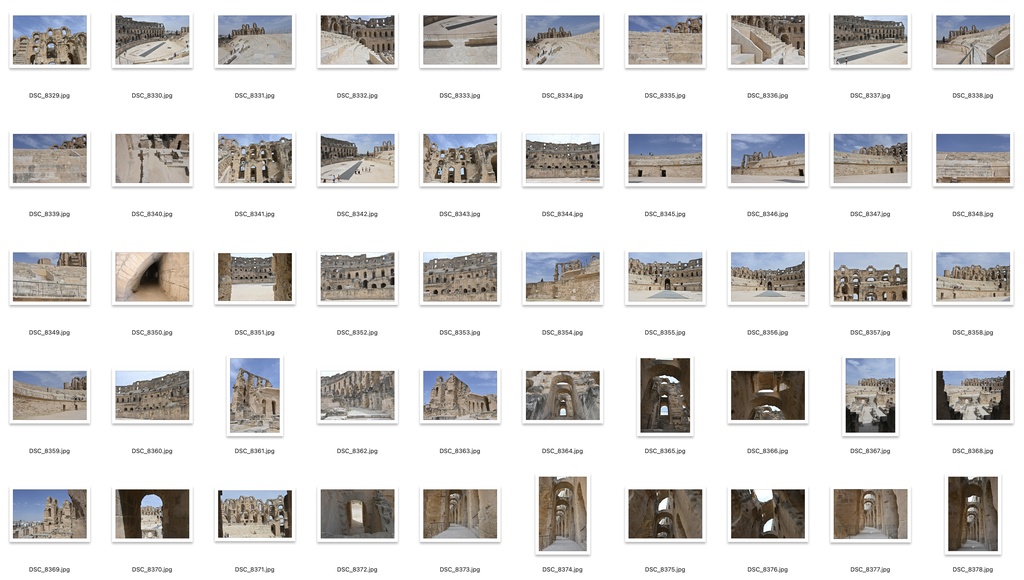Select the DSC_8348.jpg thumbnail
The image size is (1024, 580).
(972, 158)
